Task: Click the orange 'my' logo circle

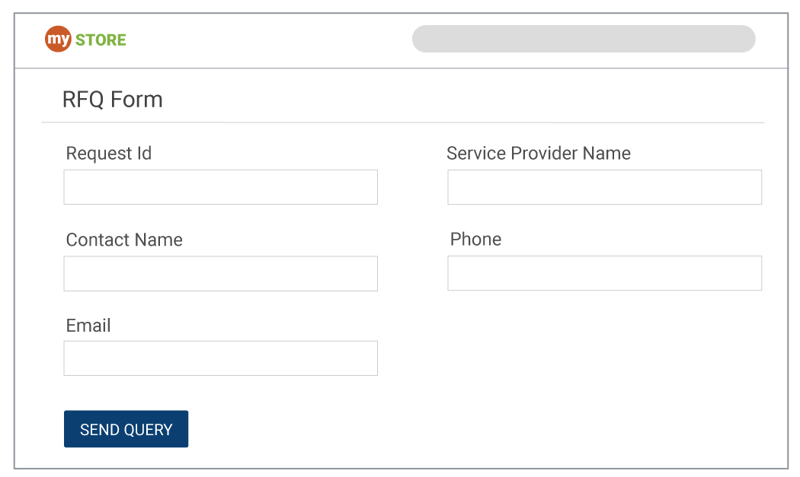Action: [58, 40]
